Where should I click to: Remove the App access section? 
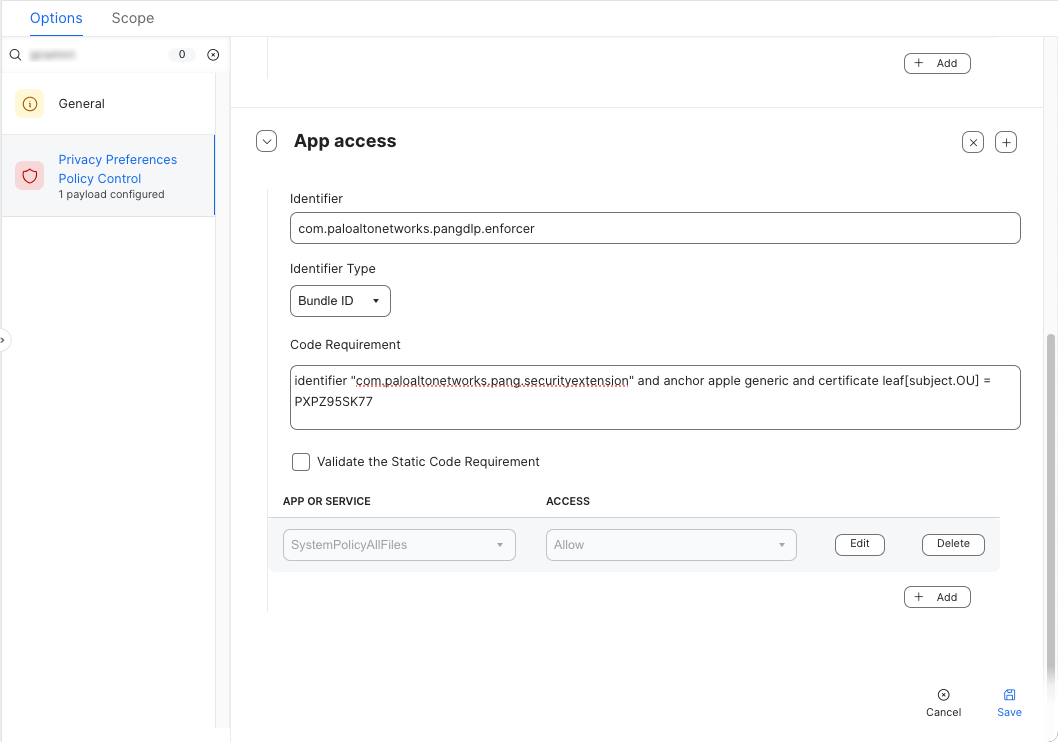click(x=973, y=142)
